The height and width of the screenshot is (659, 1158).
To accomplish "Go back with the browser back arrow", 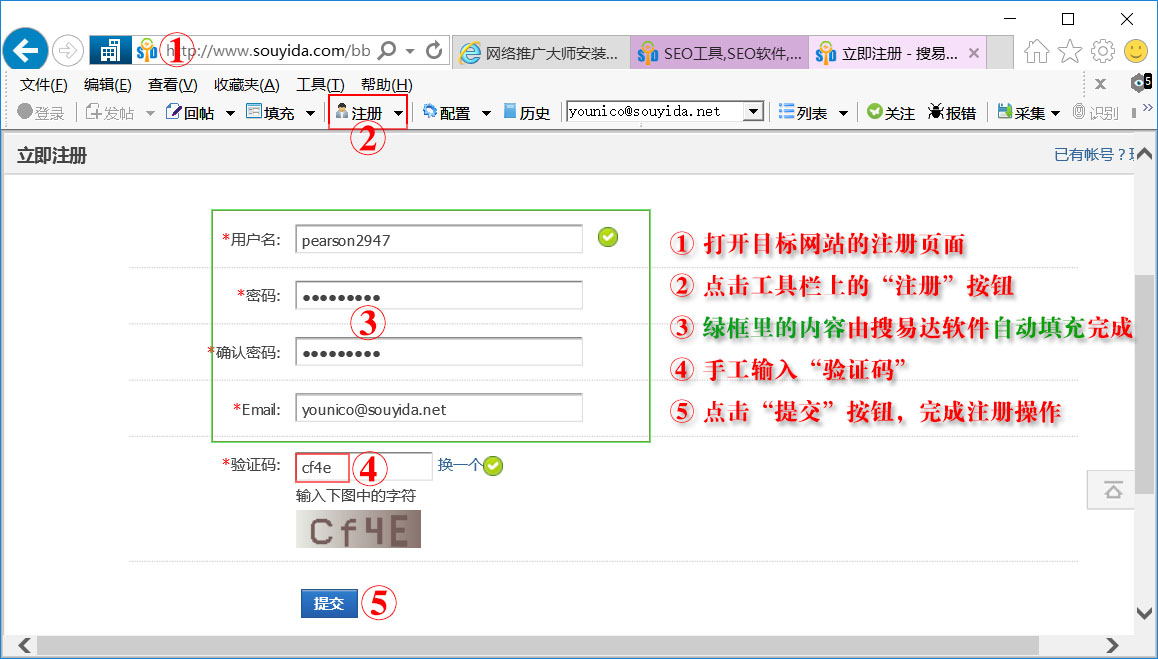I will [25, 50].
